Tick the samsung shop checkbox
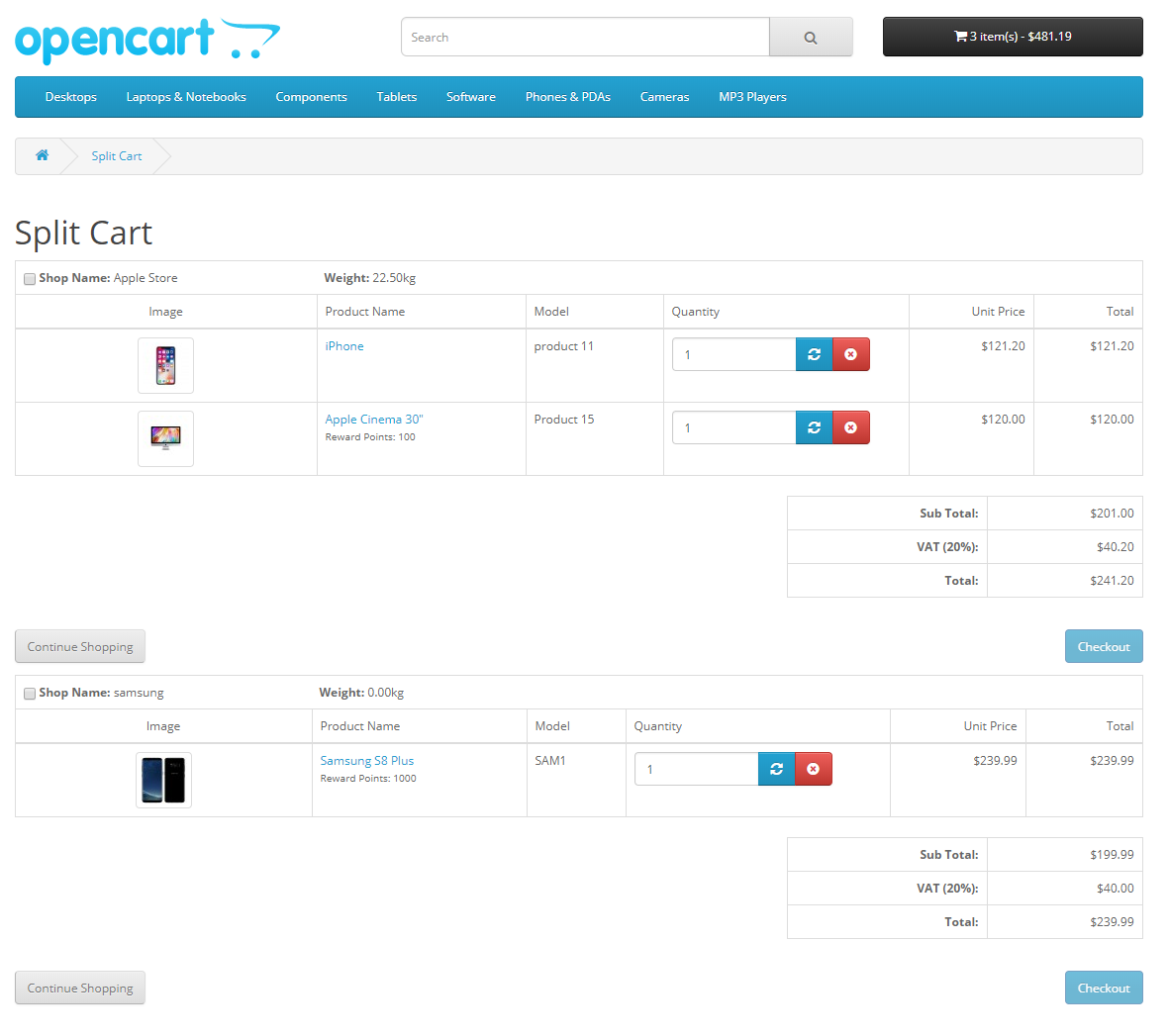Viewport: 1169px width, 1036px height. pyautogui.click(x=30, y=694)
